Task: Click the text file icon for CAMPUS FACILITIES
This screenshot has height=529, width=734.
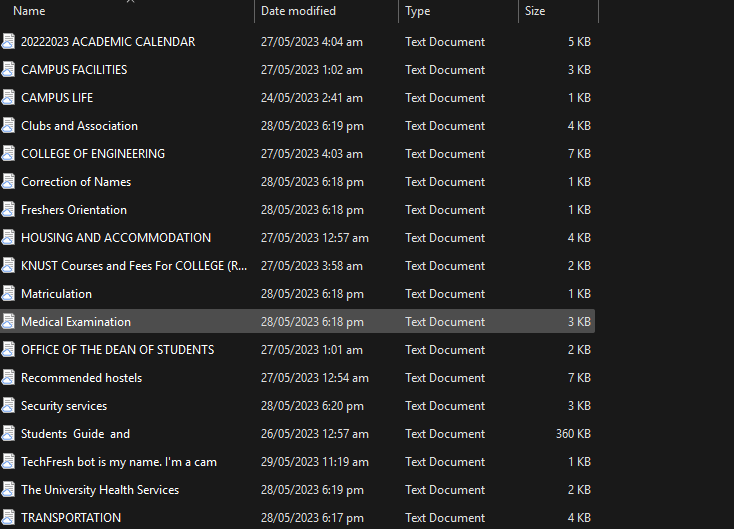Action: (x=9, y=70)
